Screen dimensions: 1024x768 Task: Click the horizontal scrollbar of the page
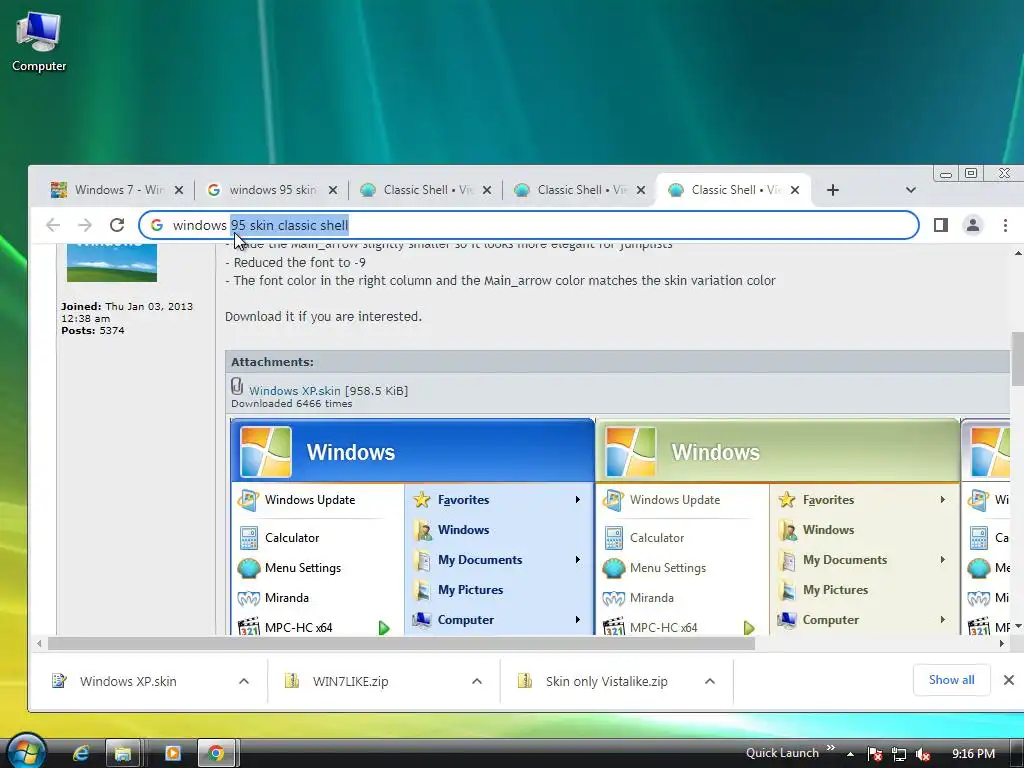pyautogui.click(x=402, y=644)
